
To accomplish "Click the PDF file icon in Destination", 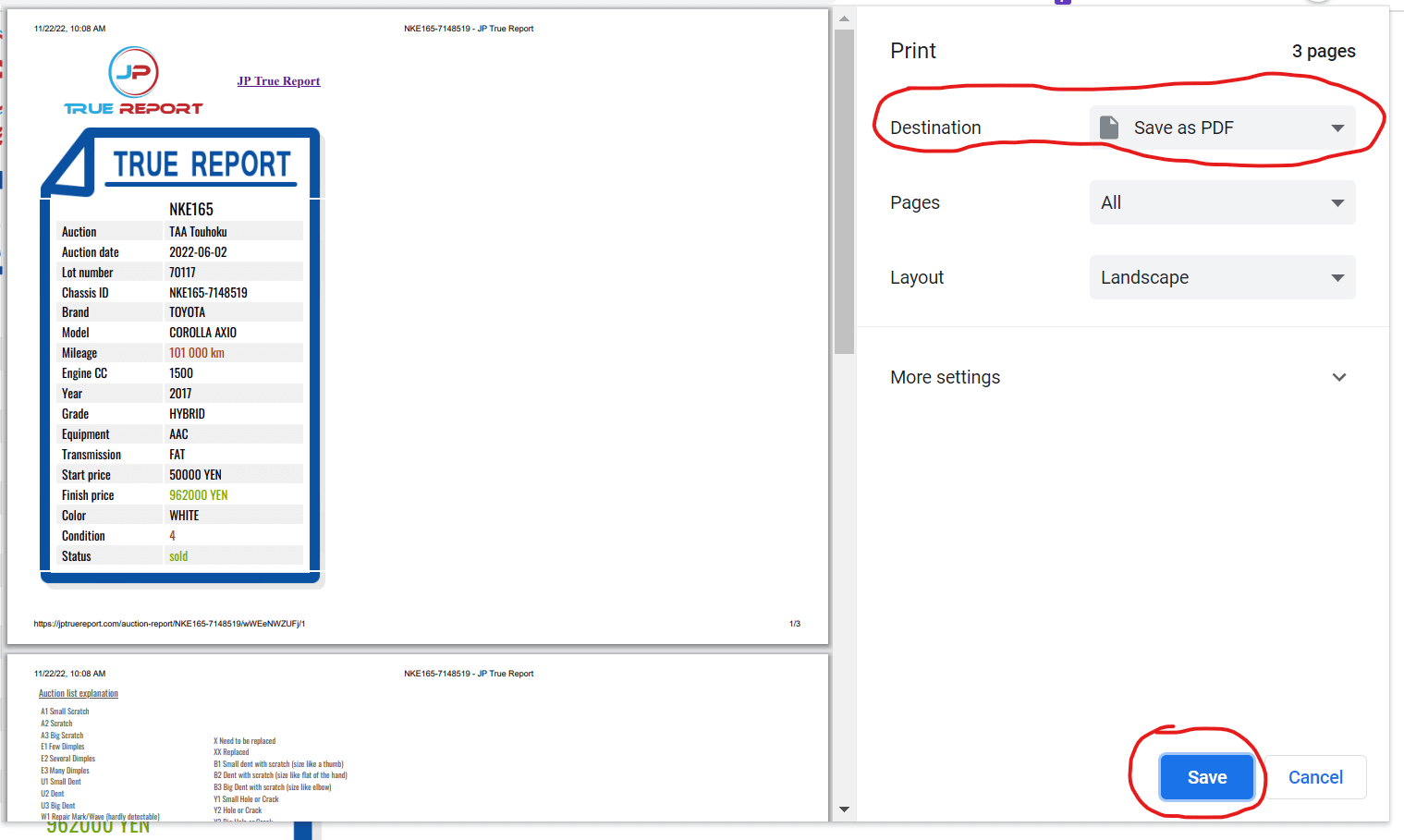I will click(x=1109, y=128).
